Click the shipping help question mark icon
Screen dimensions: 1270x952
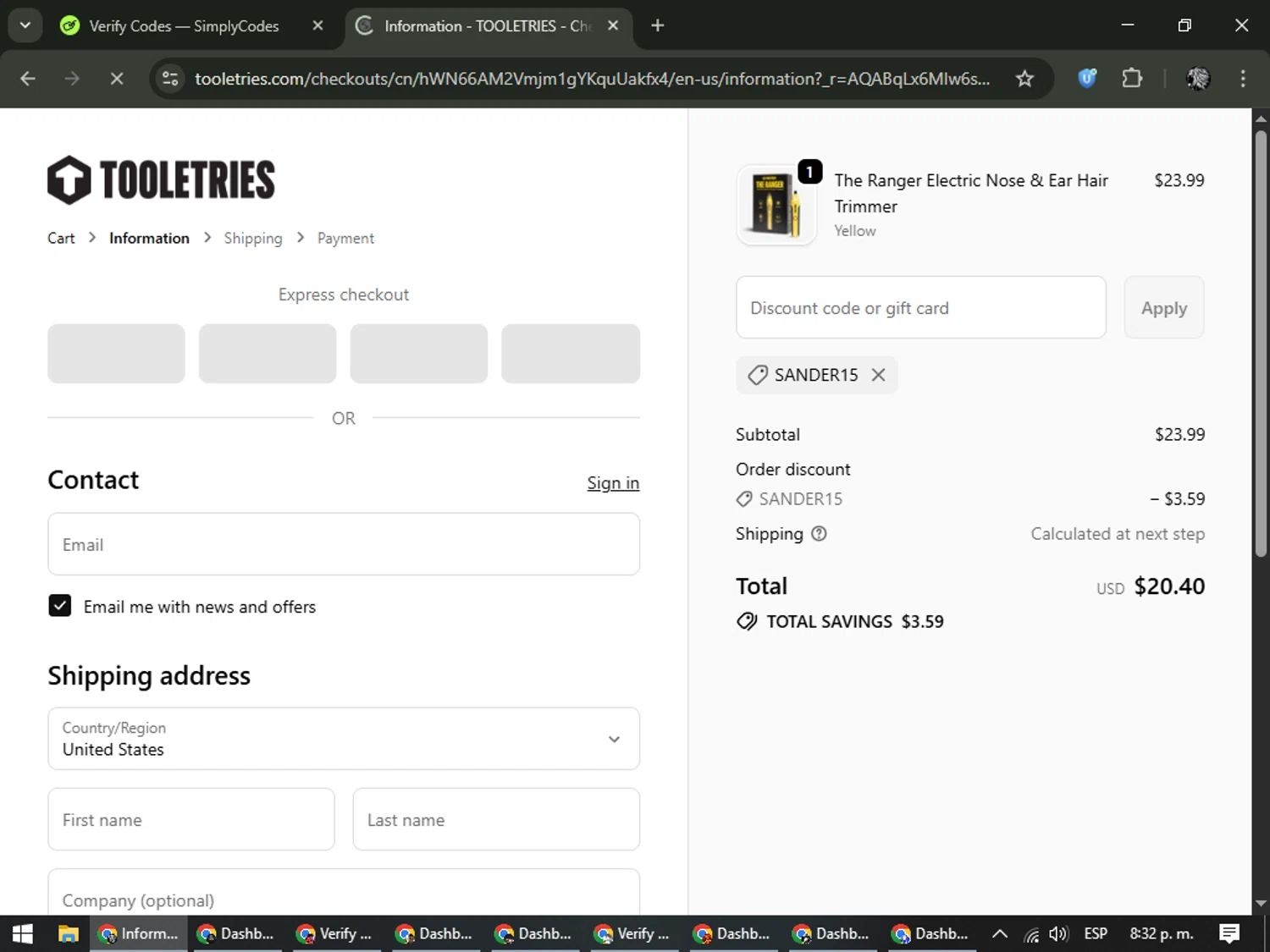(819, 534)
